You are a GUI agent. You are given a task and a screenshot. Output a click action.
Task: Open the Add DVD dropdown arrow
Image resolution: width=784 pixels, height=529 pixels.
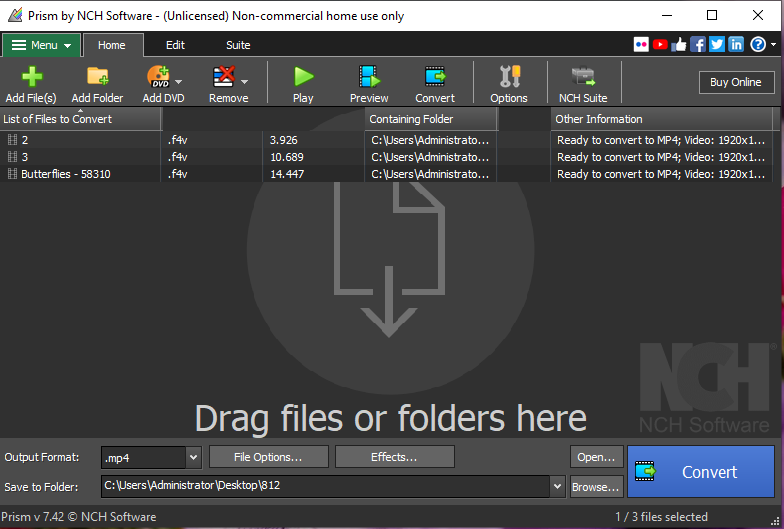pyautogui.click(x=179, y=82)
